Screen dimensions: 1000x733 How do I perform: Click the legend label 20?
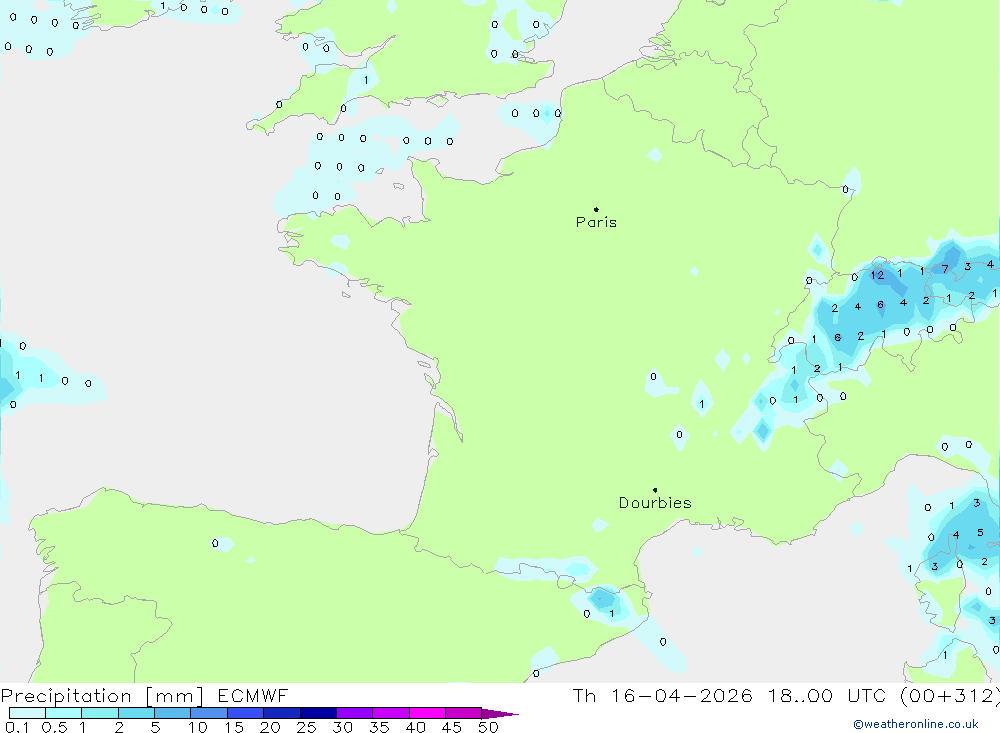coord(270,727)
